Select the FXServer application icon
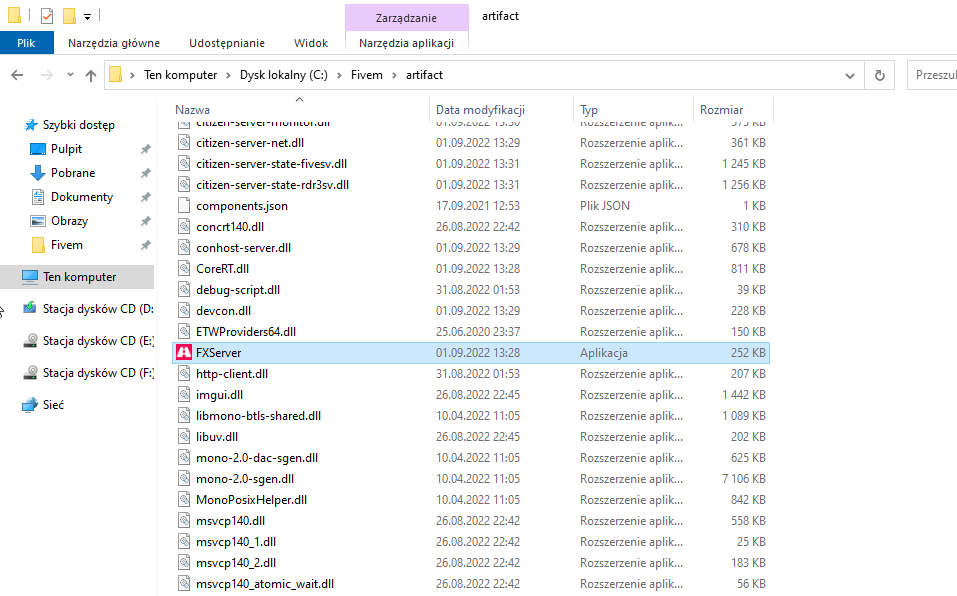 184,352
